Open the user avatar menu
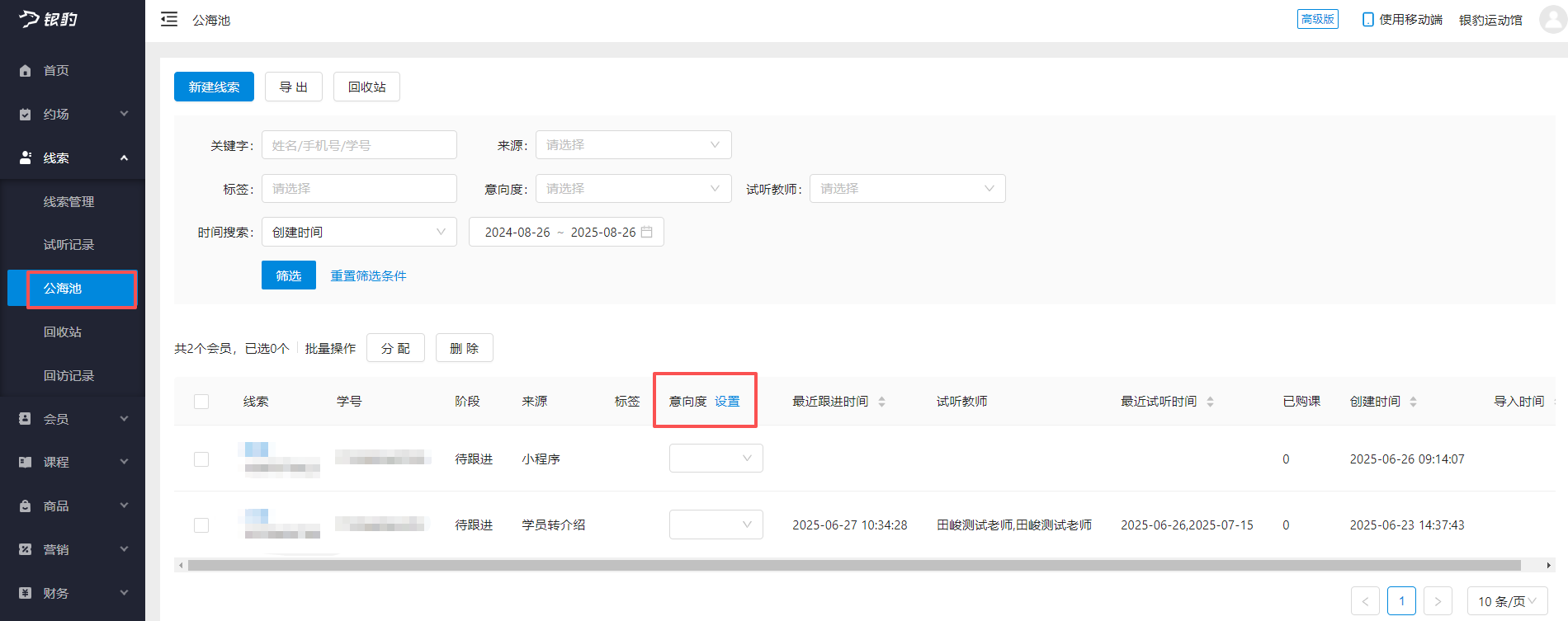 pyautogui.click(x=1553, y=18)
